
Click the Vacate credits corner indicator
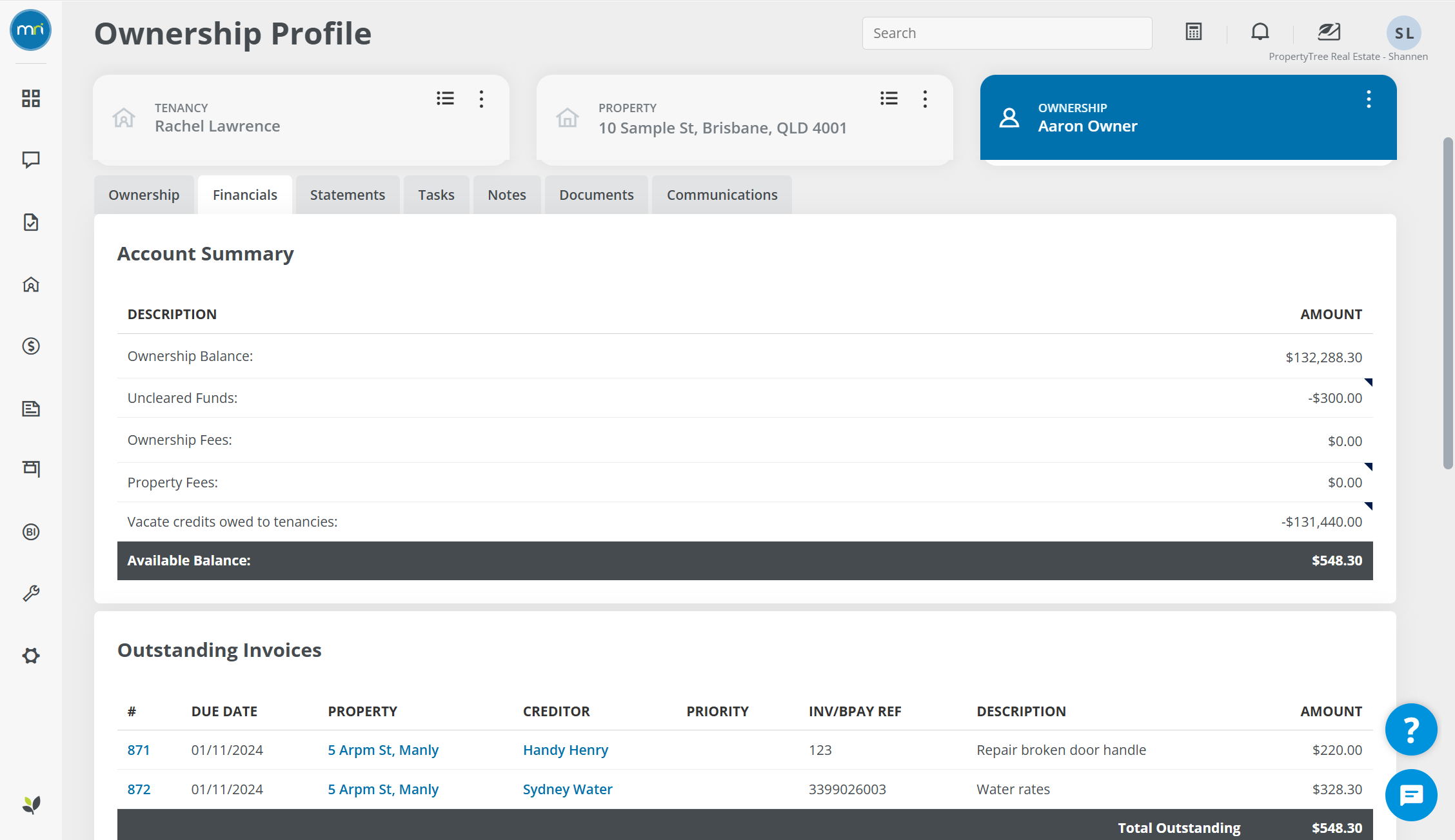coord(1369,505)
